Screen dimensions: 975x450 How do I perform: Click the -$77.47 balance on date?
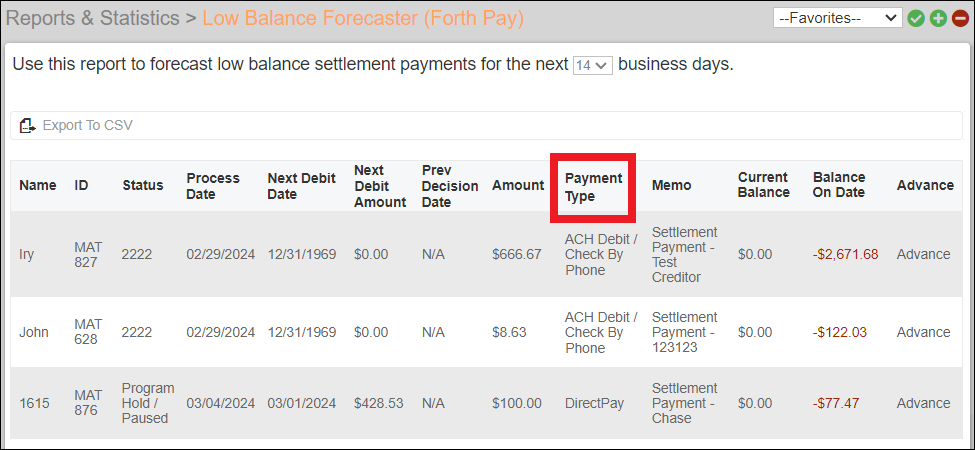point(836,403)
